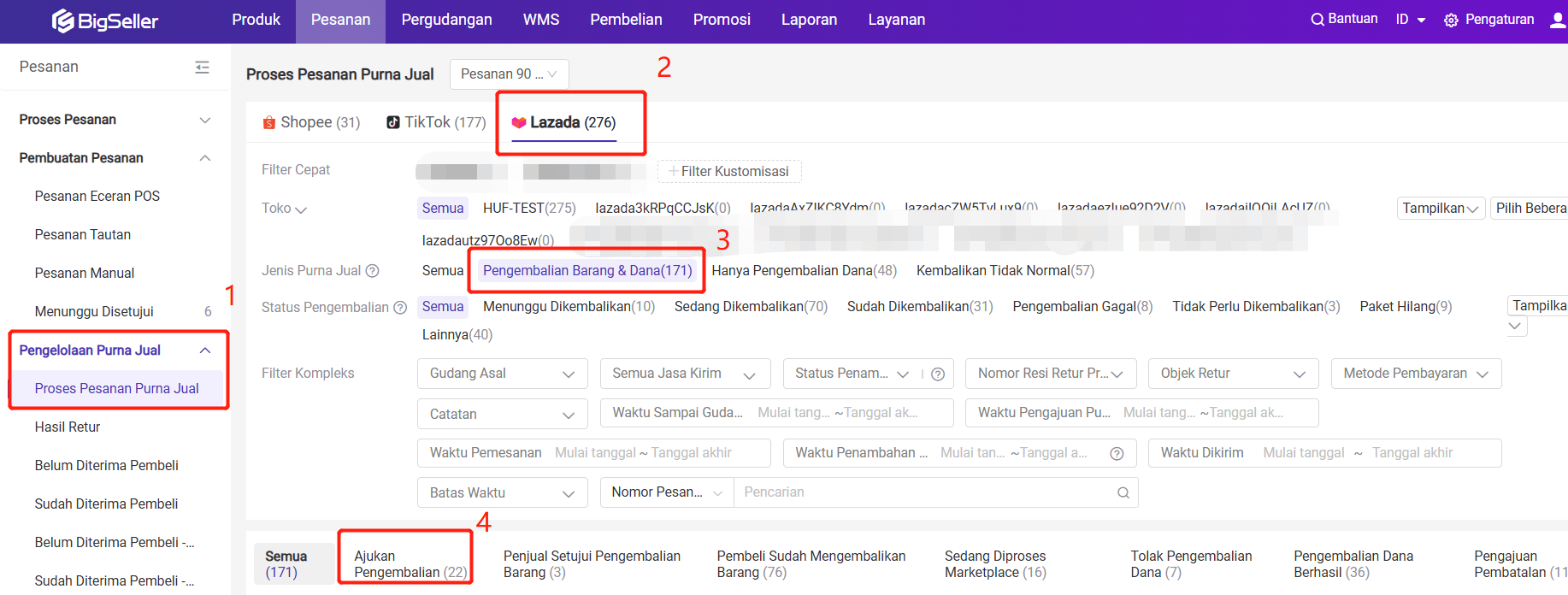Viewport: 1568px width, 595px height.
Task: Open the WMS menu
Action: (x=541, y=20)
